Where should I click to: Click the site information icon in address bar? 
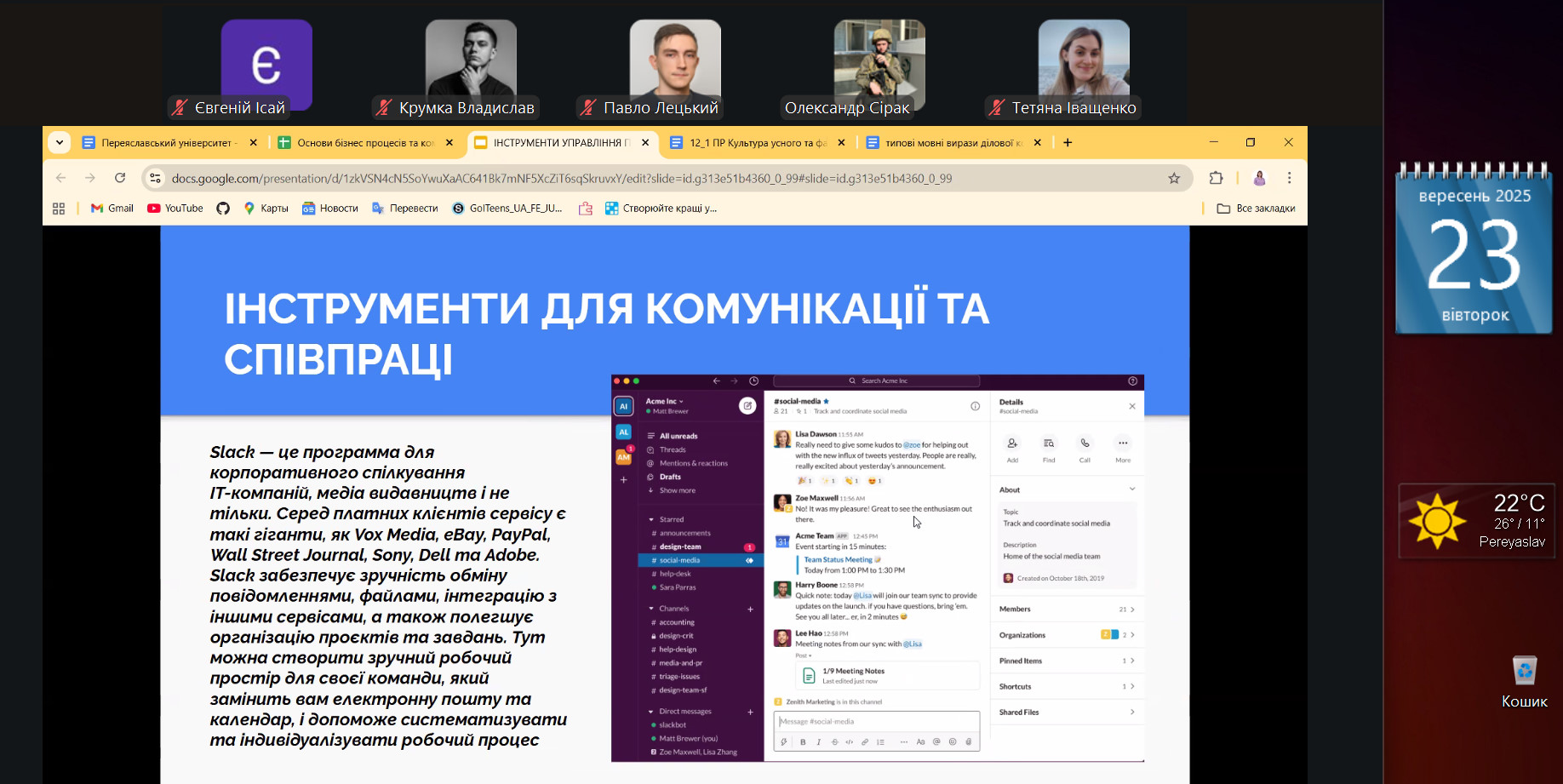(155, 178)
